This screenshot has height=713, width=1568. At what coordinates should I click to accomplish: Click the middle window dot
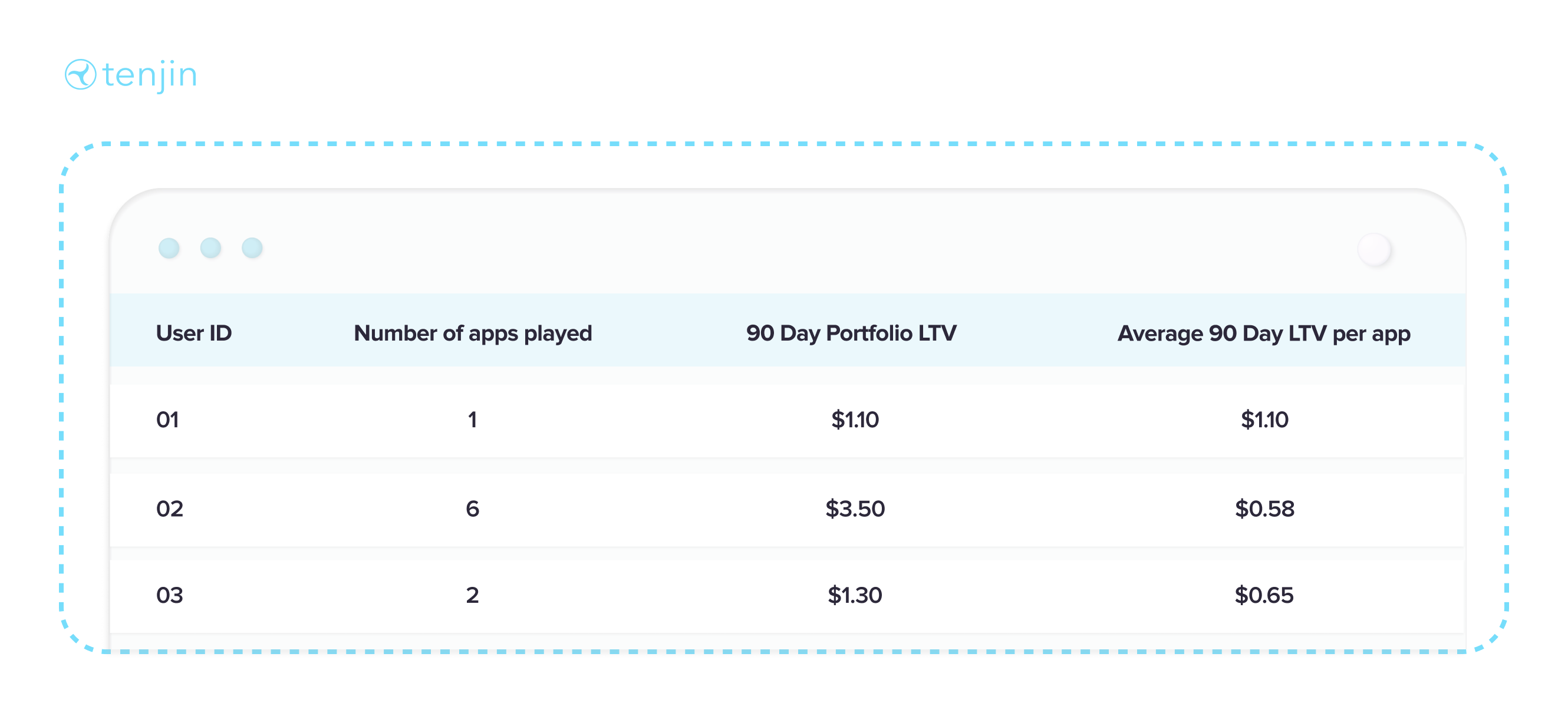pyautogui.click(x=210, y=247)
